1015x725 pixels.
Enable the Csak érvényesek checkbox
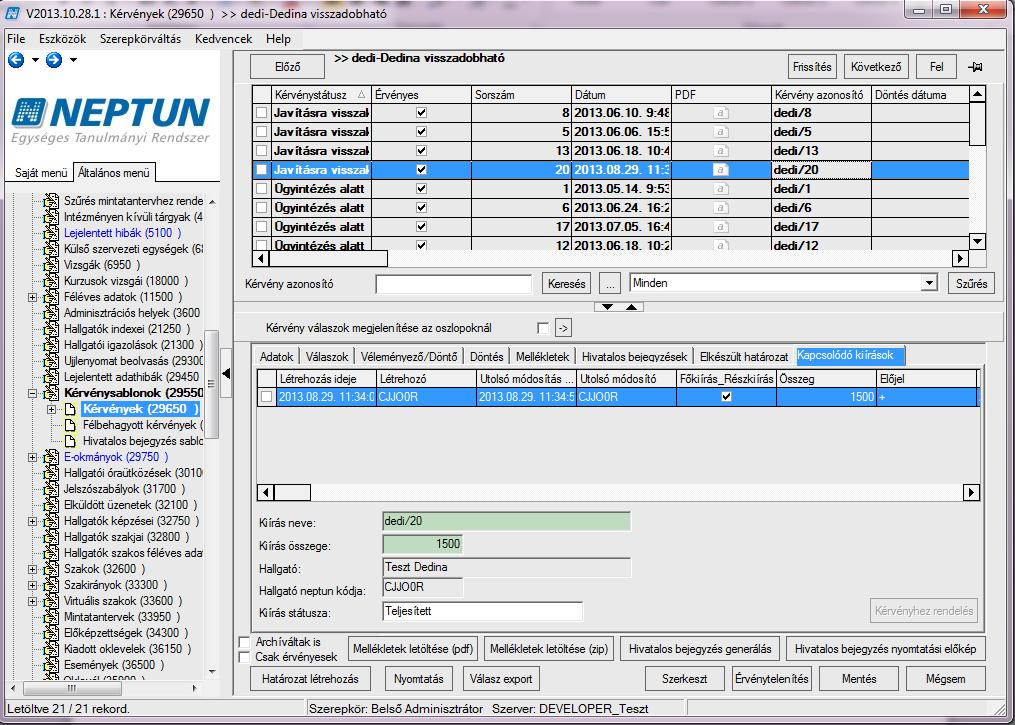[245, 657]
